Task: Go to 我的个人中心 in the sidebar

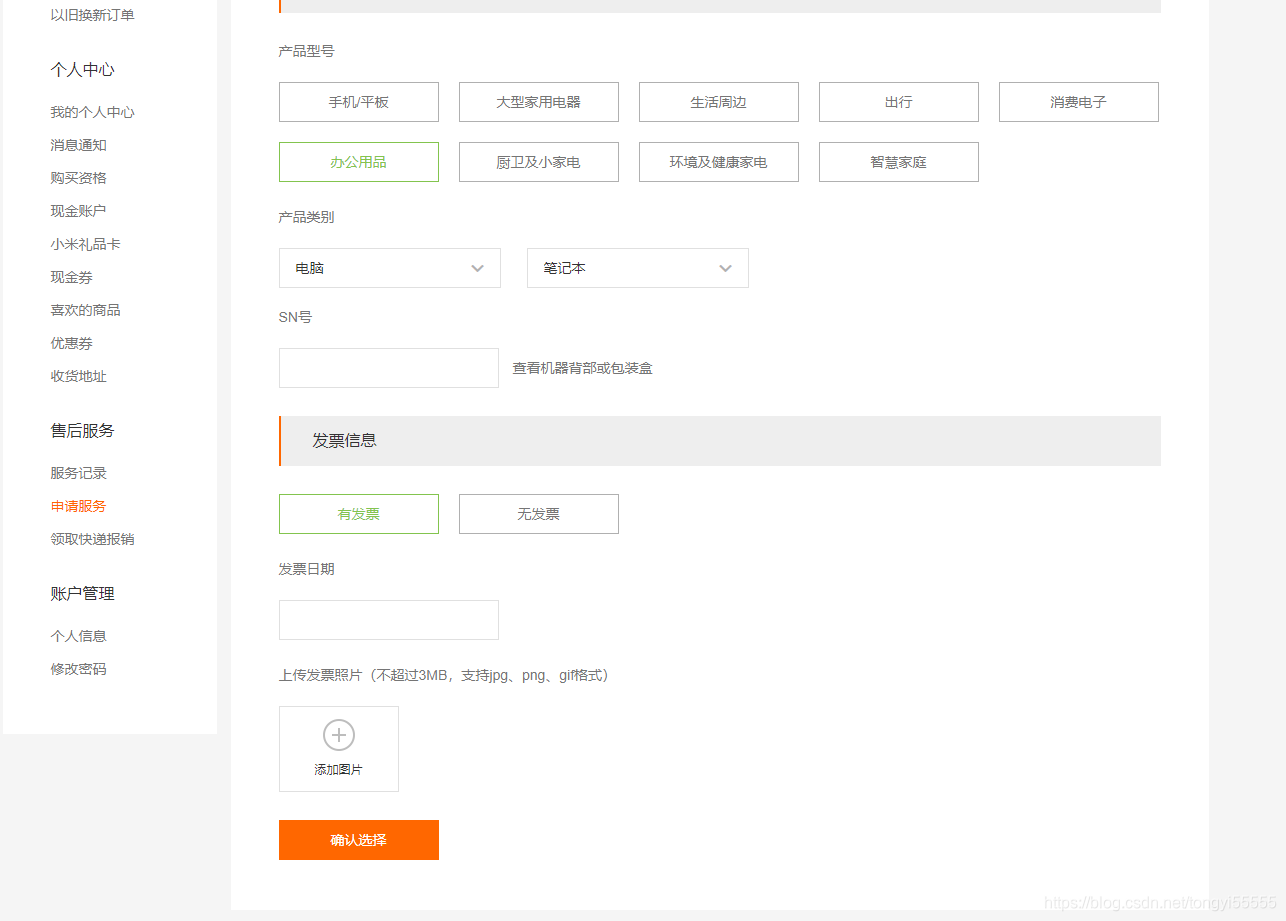Action: [x=91, y=112]
